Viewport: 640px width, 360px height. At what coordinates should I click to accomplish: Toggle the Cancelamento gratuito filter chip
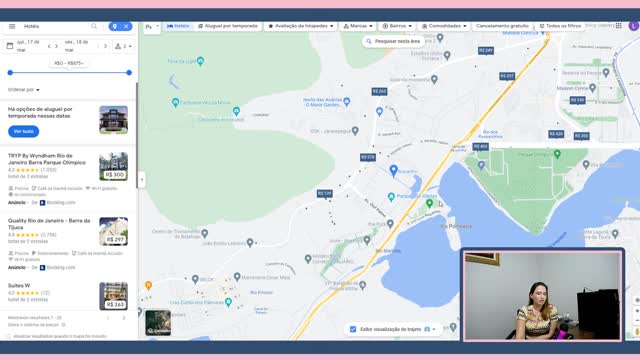tap(502, 26)
